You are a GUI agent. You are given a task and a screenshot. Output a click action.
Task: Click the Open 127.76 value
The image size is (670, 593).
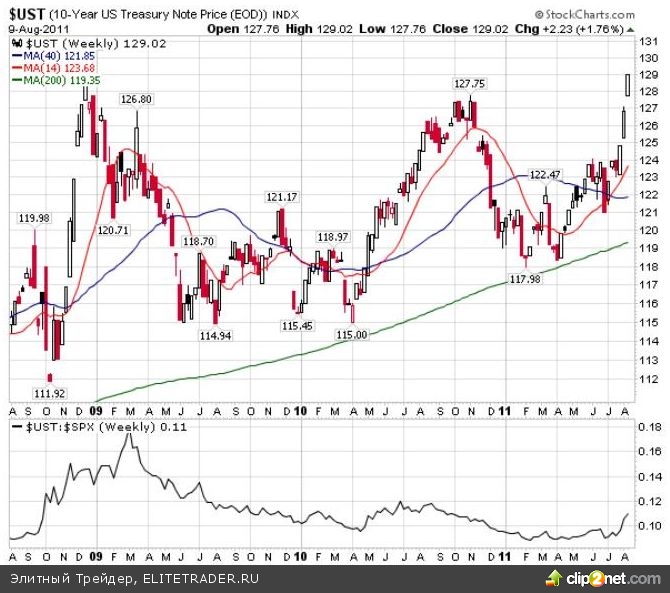coord(243,29)
